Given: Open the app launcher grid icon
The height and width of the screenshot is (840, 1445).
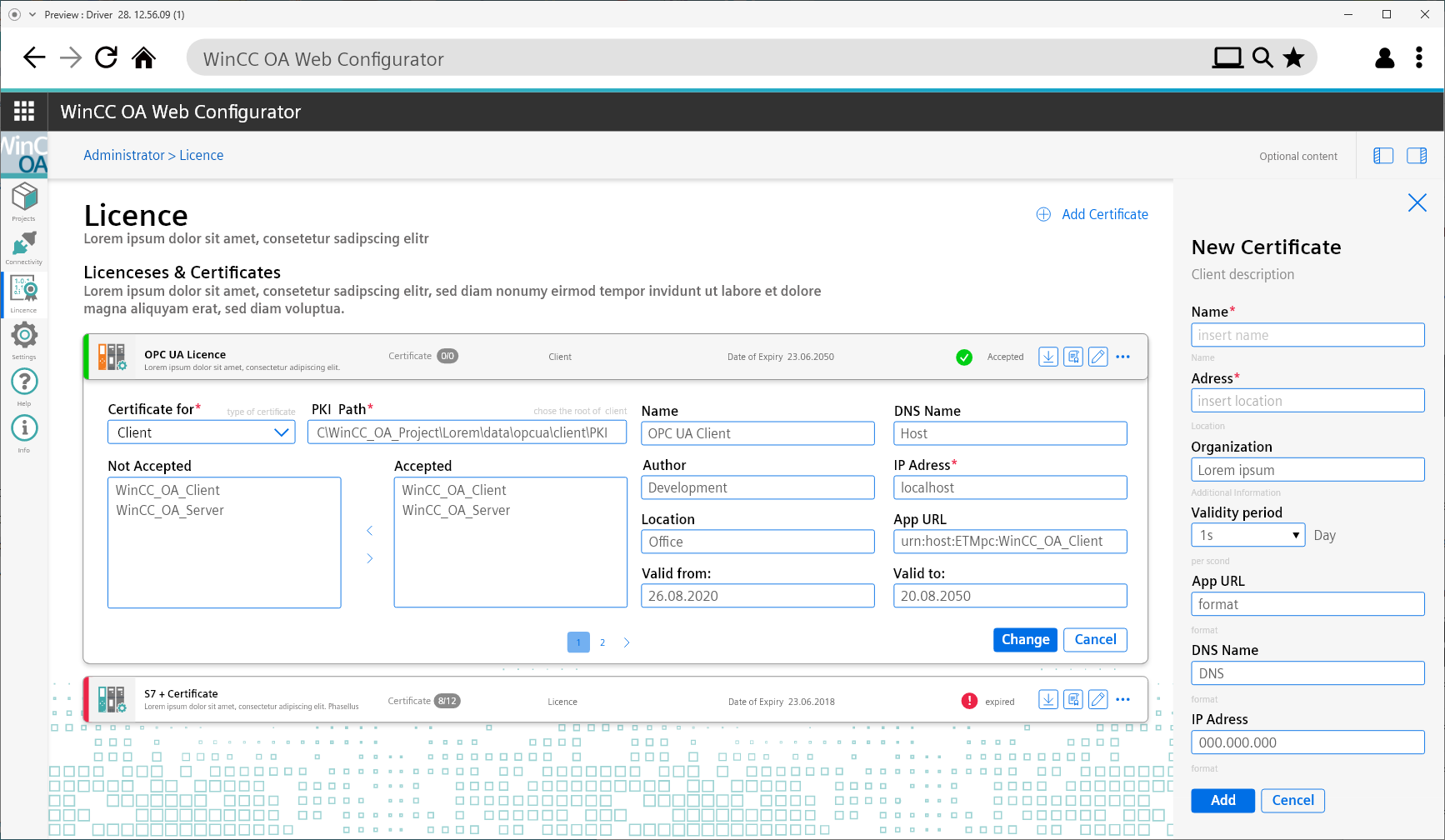Looking at the screenshot, I should click(x=24, y=112).
